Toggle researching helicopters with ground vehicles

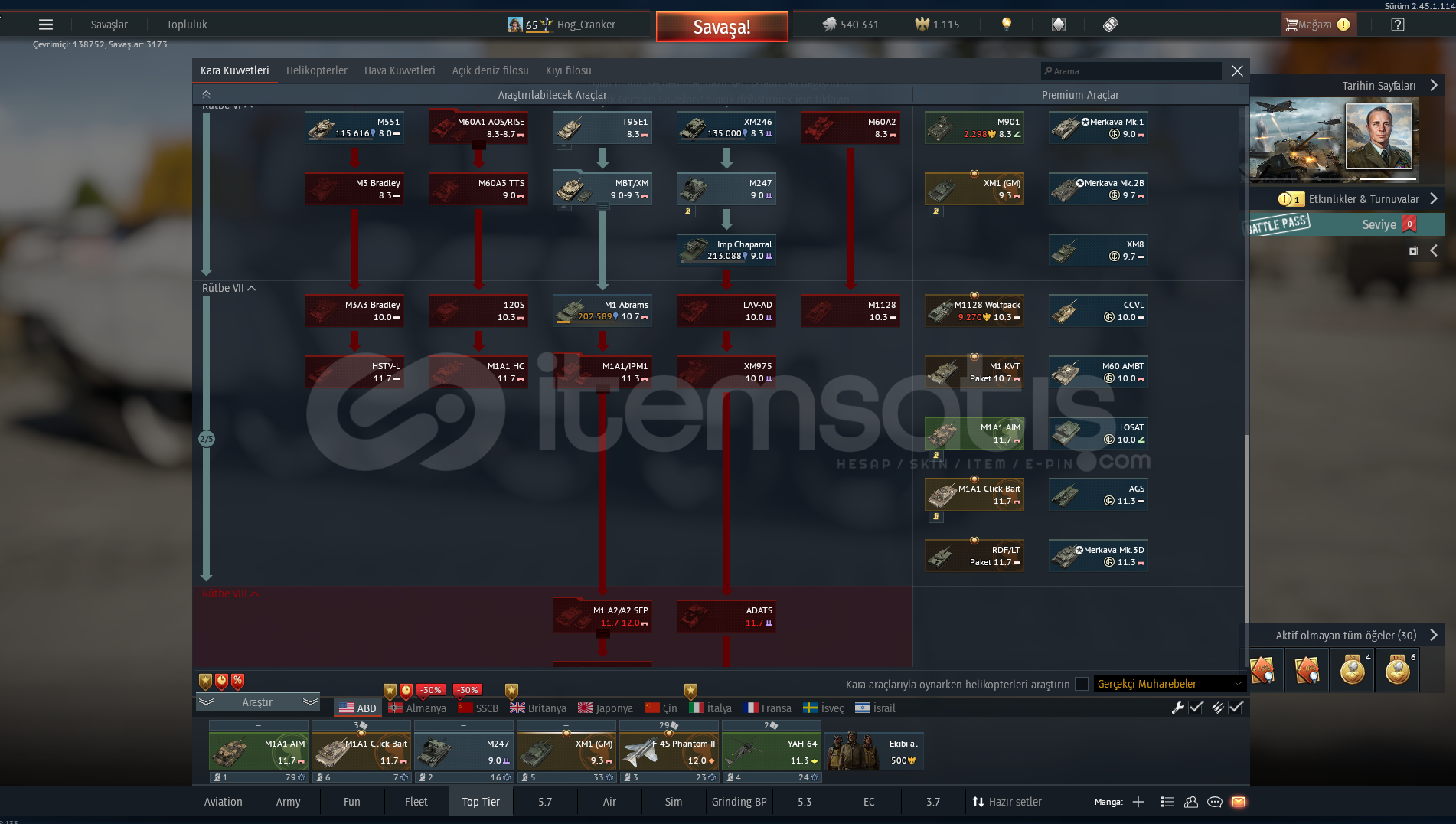pos(1081,684)
